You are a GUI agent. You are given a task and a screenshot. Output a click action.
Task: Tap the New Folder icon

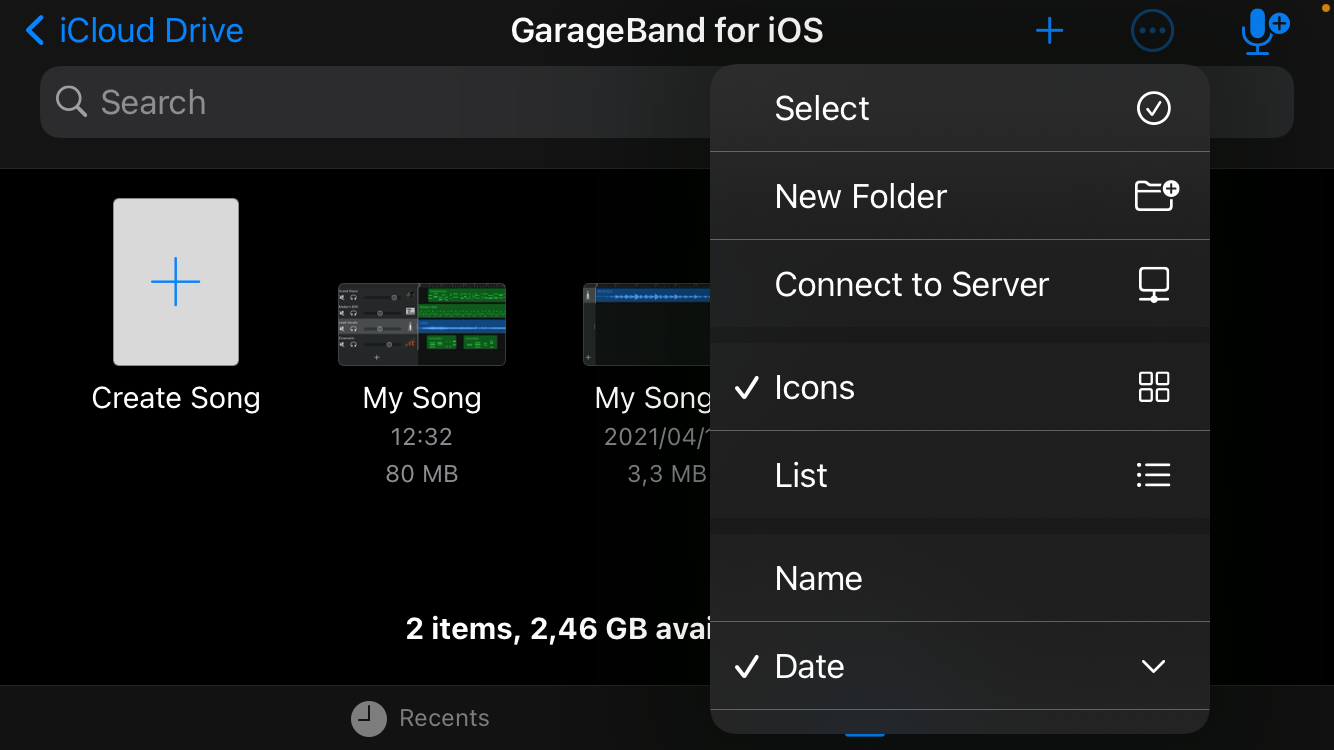(1155, 195)
